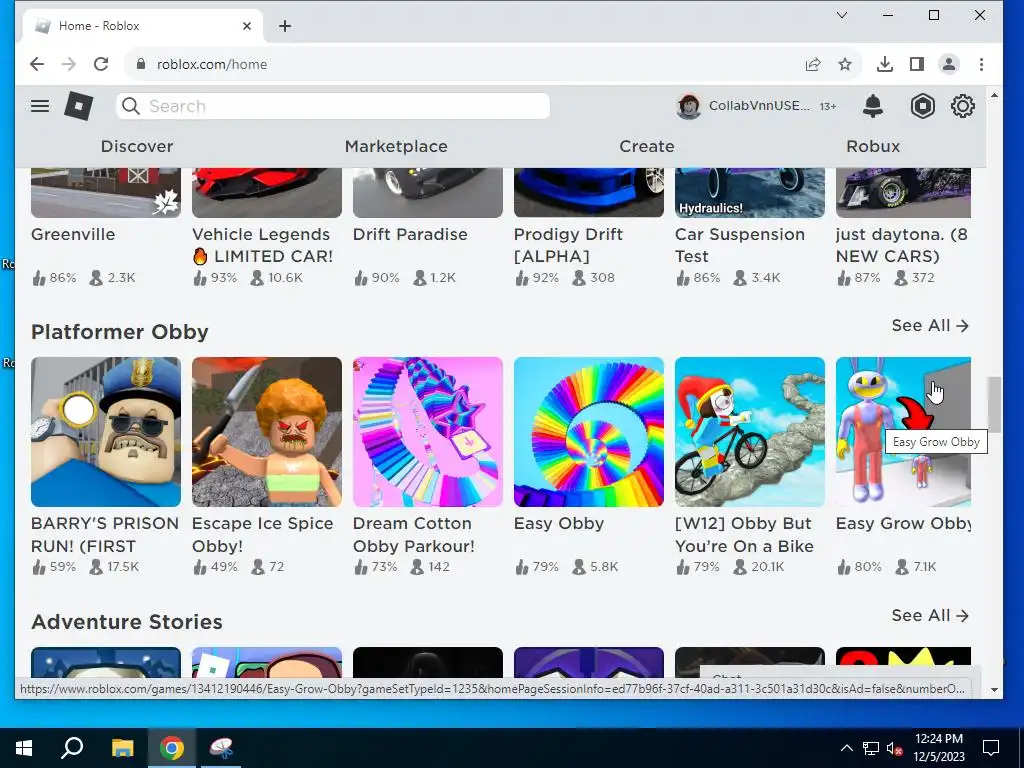The width and height of the screenshot is (1024, 768).
Task: Open File Explorer from taskbar
Action: [122, 748]
